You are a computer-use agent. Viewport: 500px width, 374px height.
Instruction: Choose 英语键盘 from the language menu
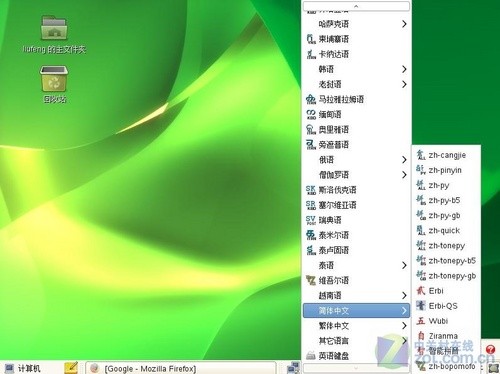click(356, 356)
